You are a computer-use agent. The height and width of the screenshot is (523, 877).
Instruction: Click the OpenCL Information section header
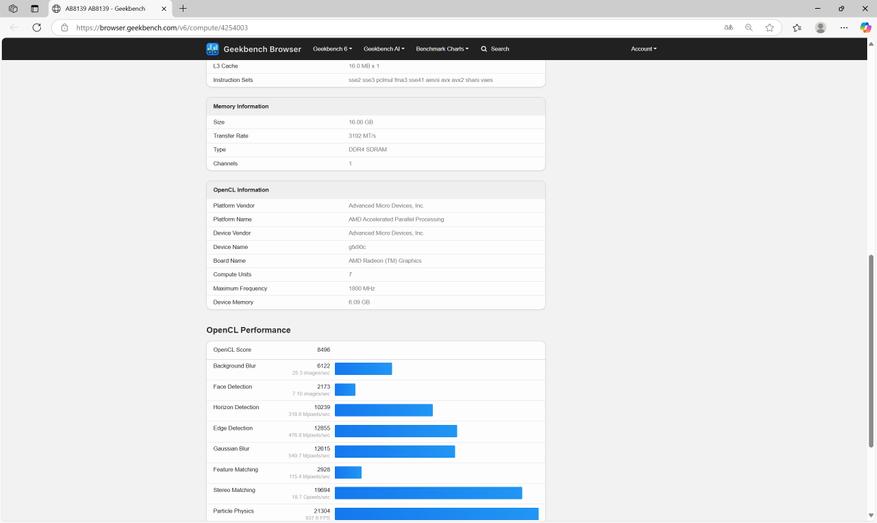click(x=376, y=190)
